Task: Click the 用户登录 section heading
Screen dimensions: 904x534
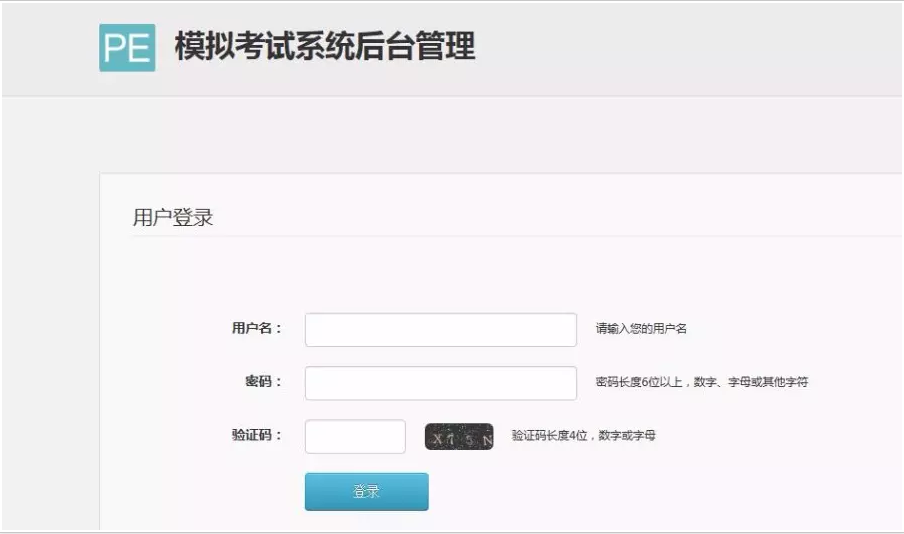Action: click(x=173, y=218)
